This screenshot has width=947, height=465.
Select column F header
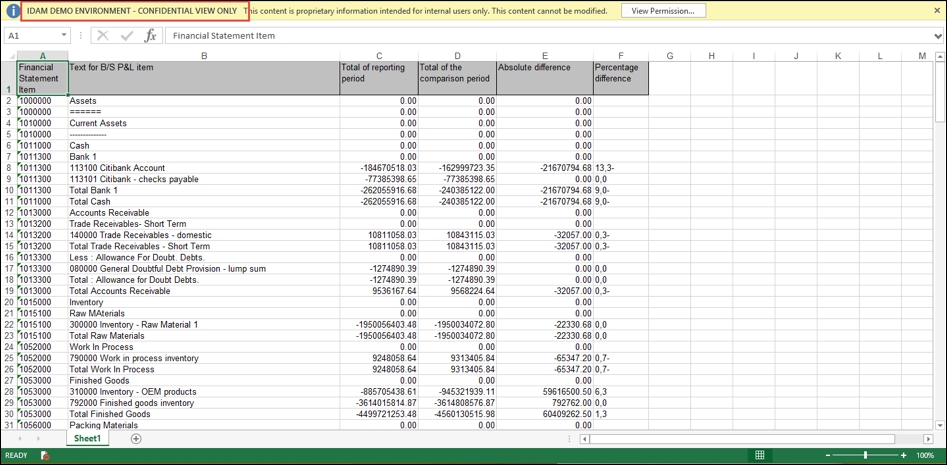click(621, 56)
